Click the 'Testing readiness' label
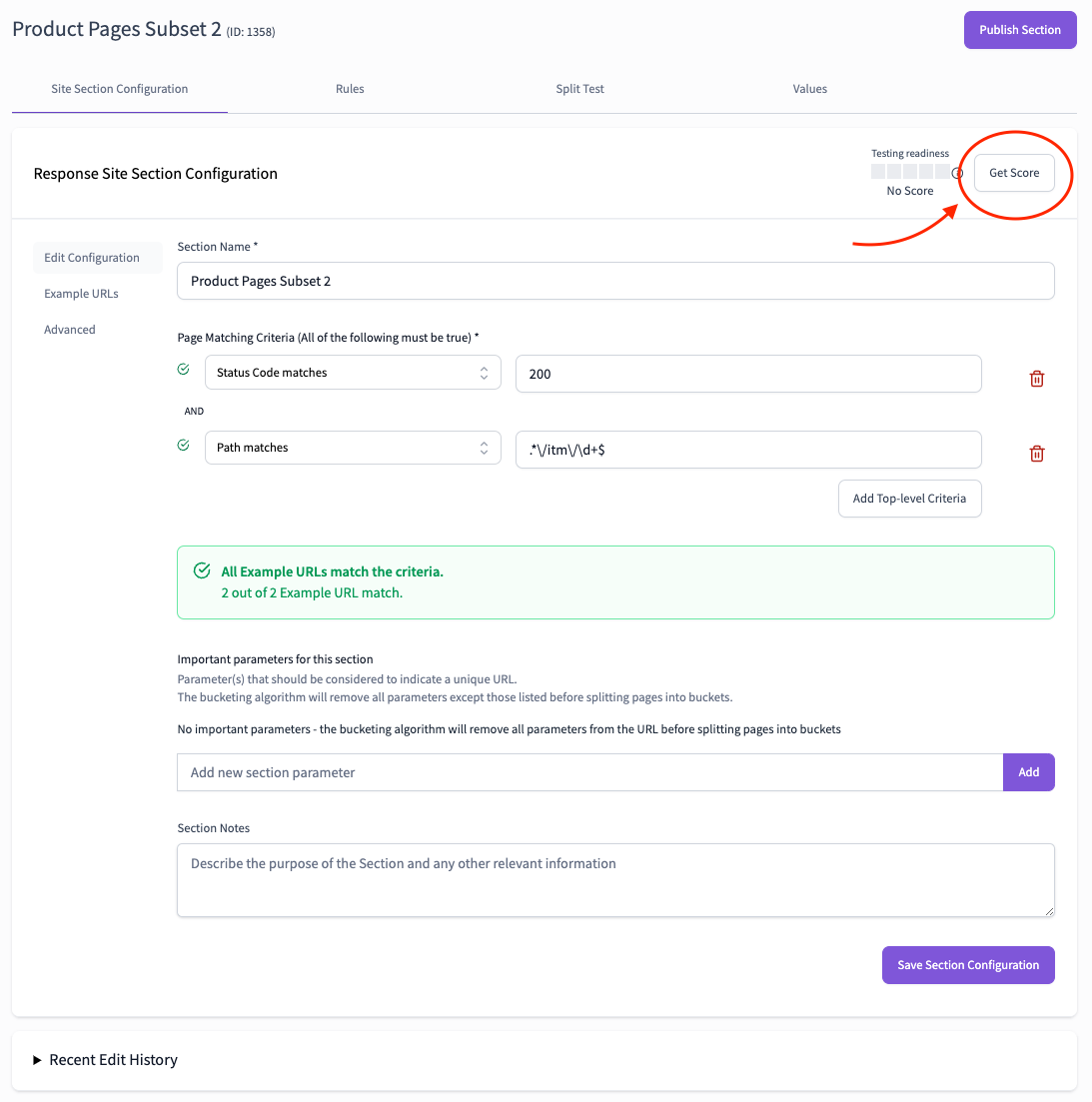Screen dimensions: 1092x1102 point(910,153)
